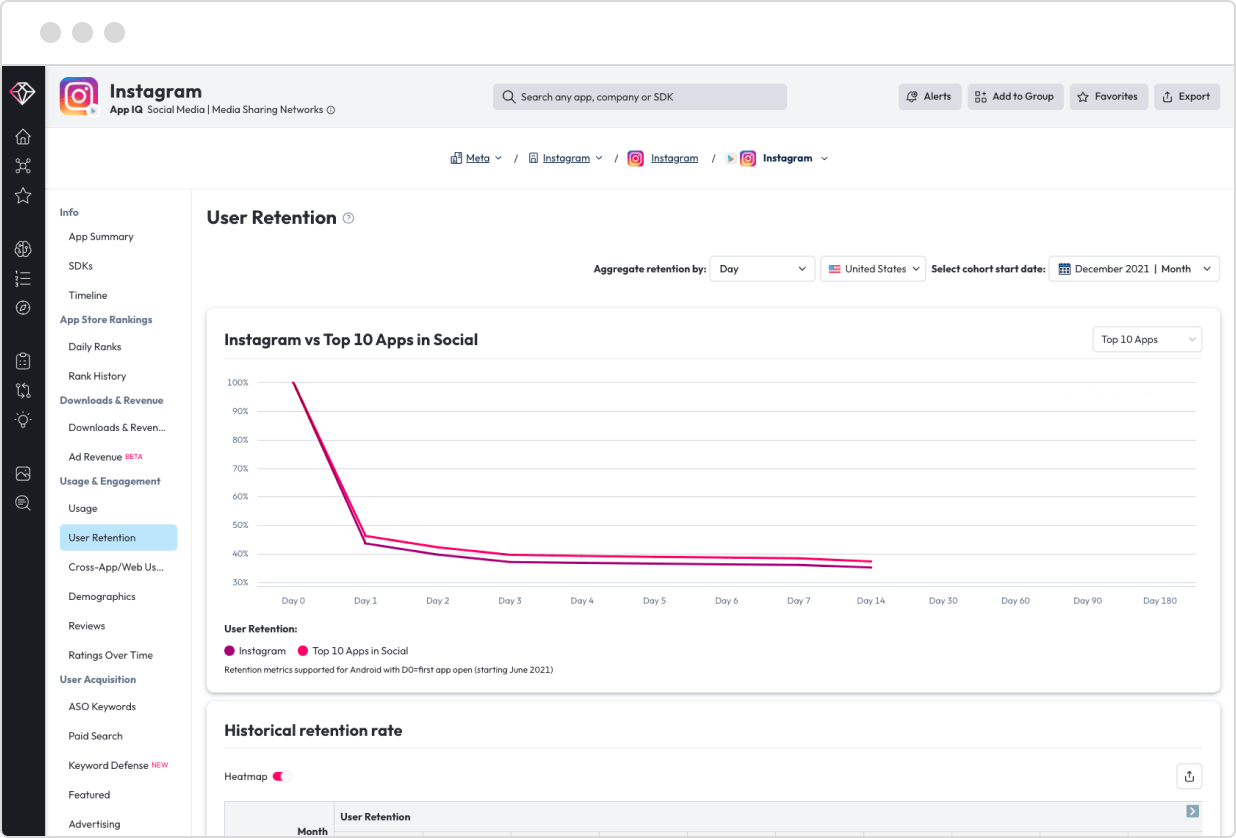Image resolution: width=1236 pixels, height=838 pixels.
Task: Click the calendar icon in the cohort date selector
Action: [1064, 269]
